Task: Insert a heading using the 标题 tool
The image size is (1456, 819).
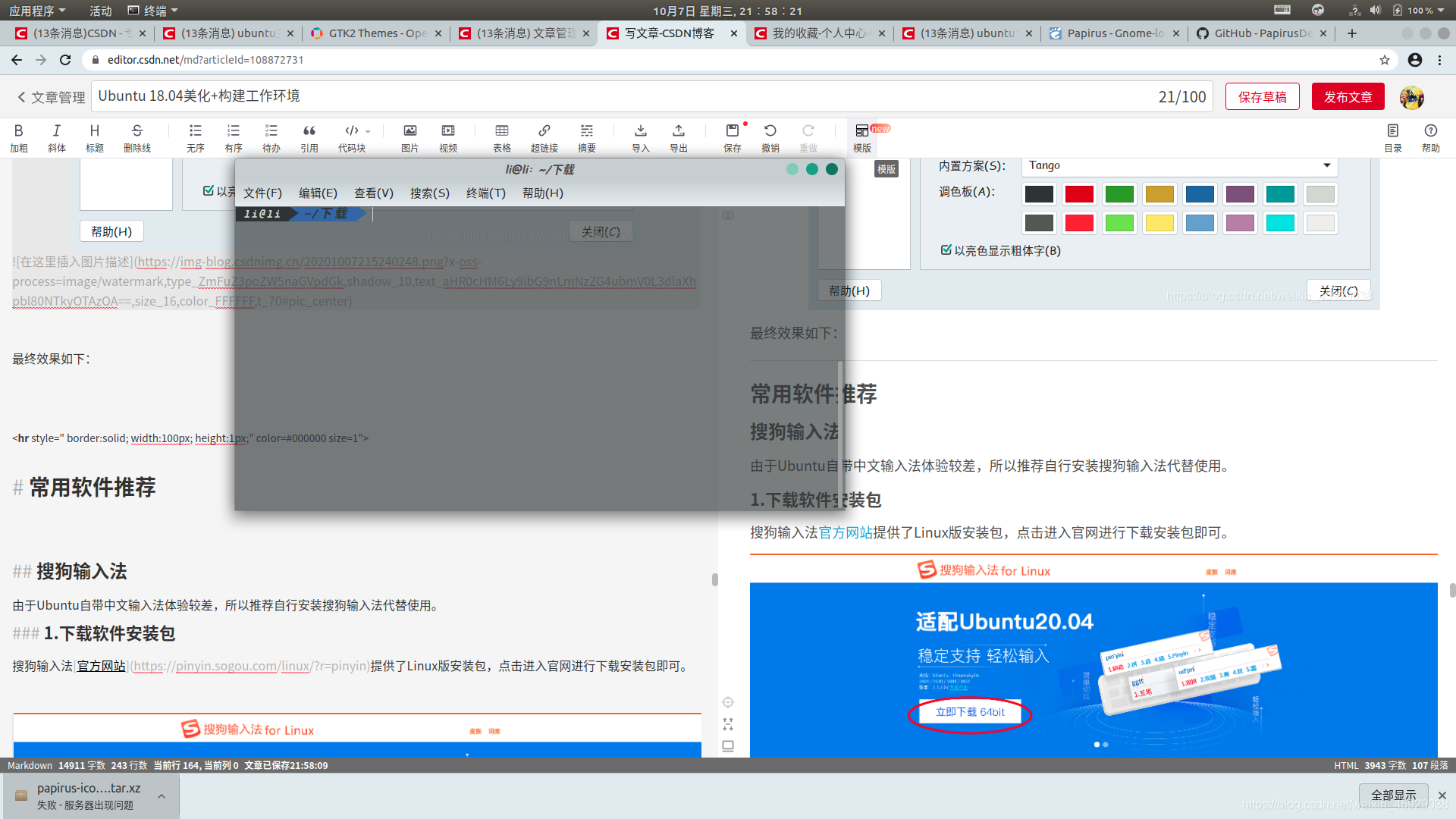Action: click(95, 138)
